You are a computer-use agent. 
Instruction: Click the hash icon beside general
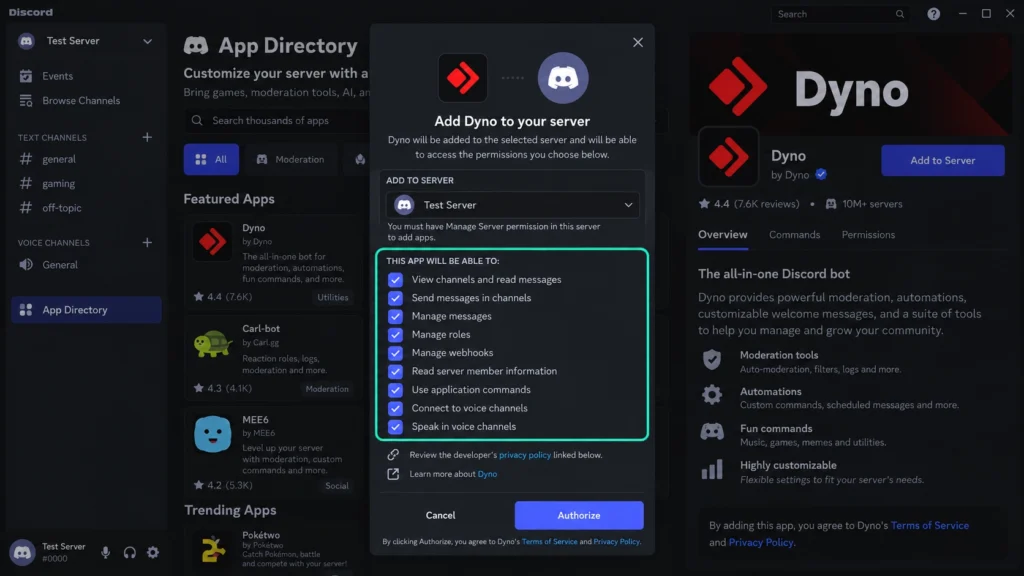tap(25, 159)
